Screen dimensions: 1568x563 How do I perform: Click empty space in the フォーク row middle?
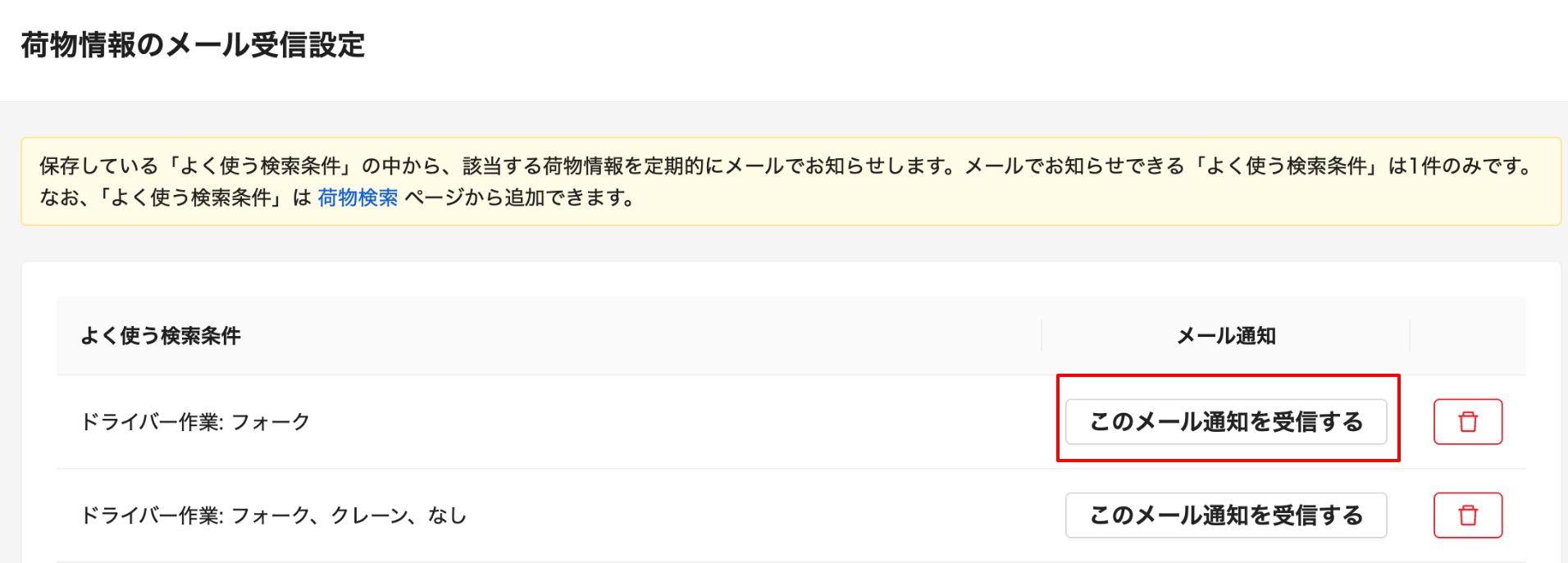coord(681,422)
